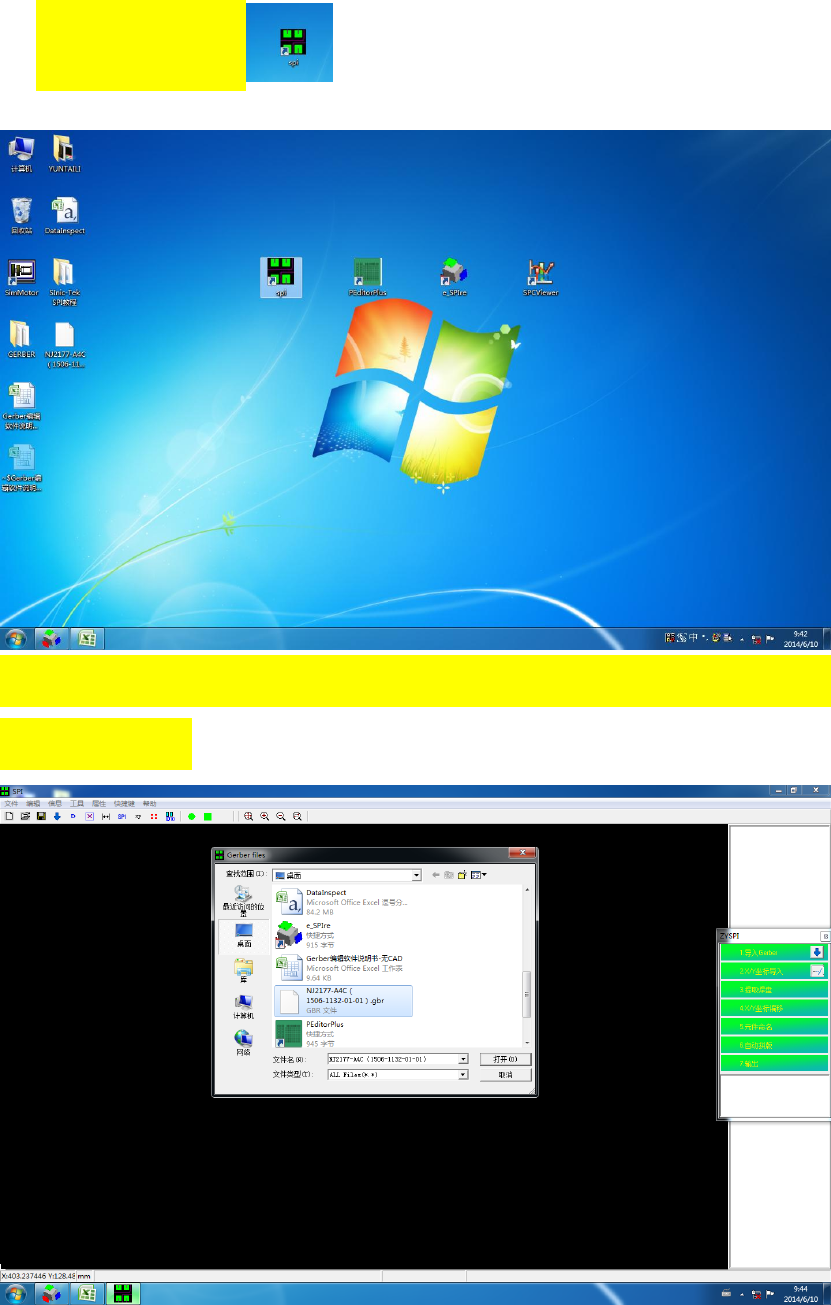Viewport: 831px width, 1305px height.
Task: Click the green circle icon in SPI toolbar
Action: point(191,816)
